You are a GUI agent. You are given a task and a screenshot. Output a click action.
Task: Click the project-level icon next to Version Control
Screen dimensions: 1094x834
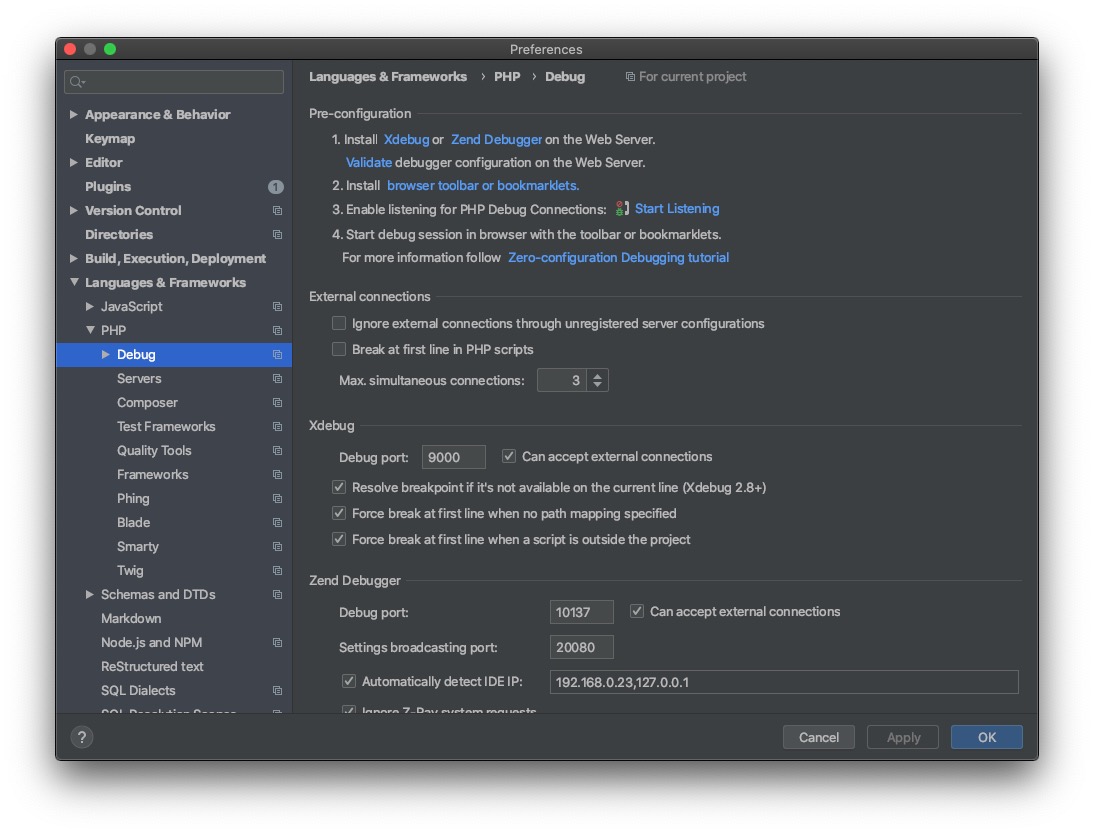tap(277, 211)
